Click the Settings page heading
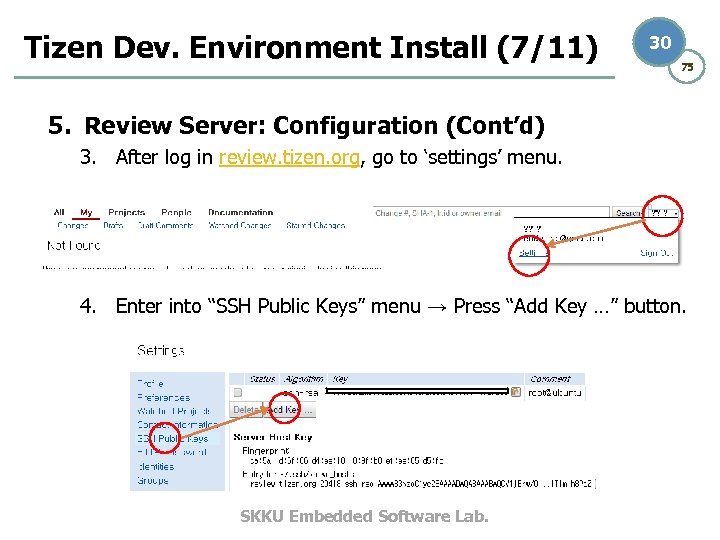 [161, 351]
